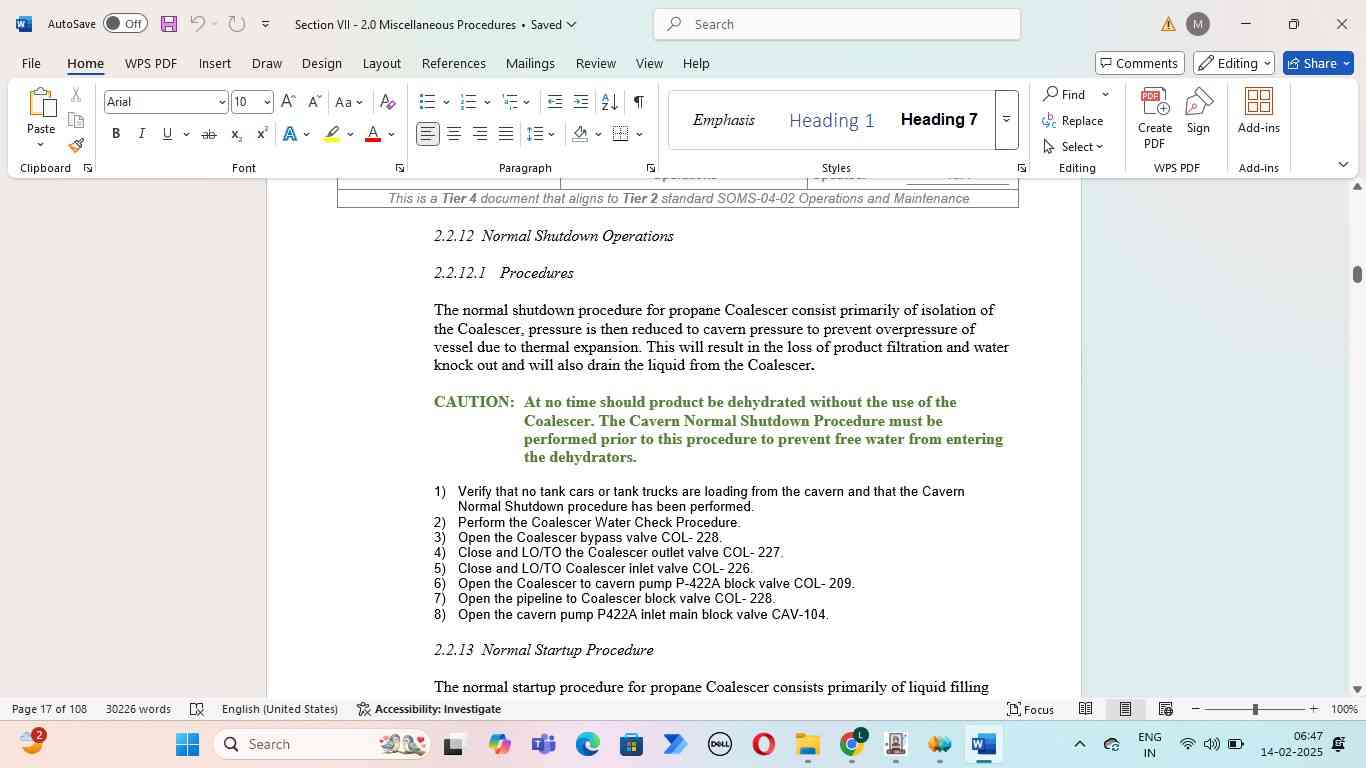
Task: Increase the paragraph indent
Action: 582,102
